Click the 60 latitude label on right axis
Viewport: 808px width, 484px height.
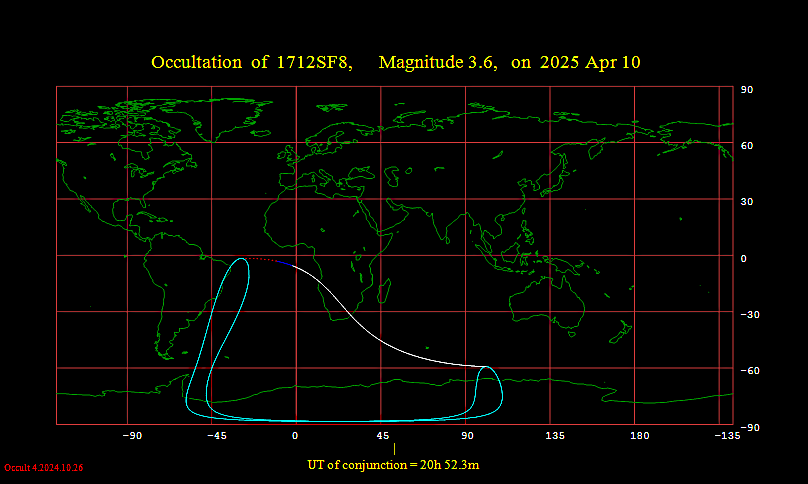745,146
